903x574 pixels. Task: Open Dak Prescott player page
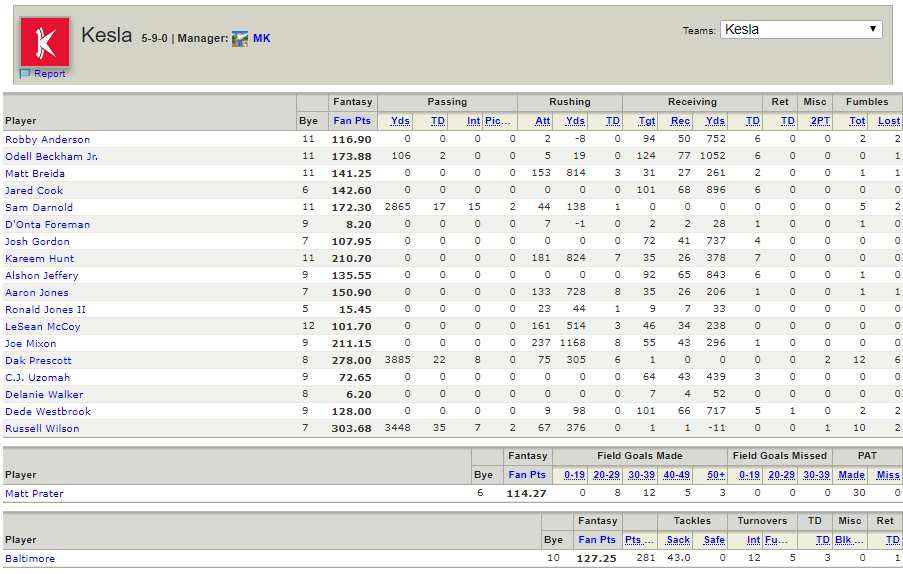tap(38, 360)
